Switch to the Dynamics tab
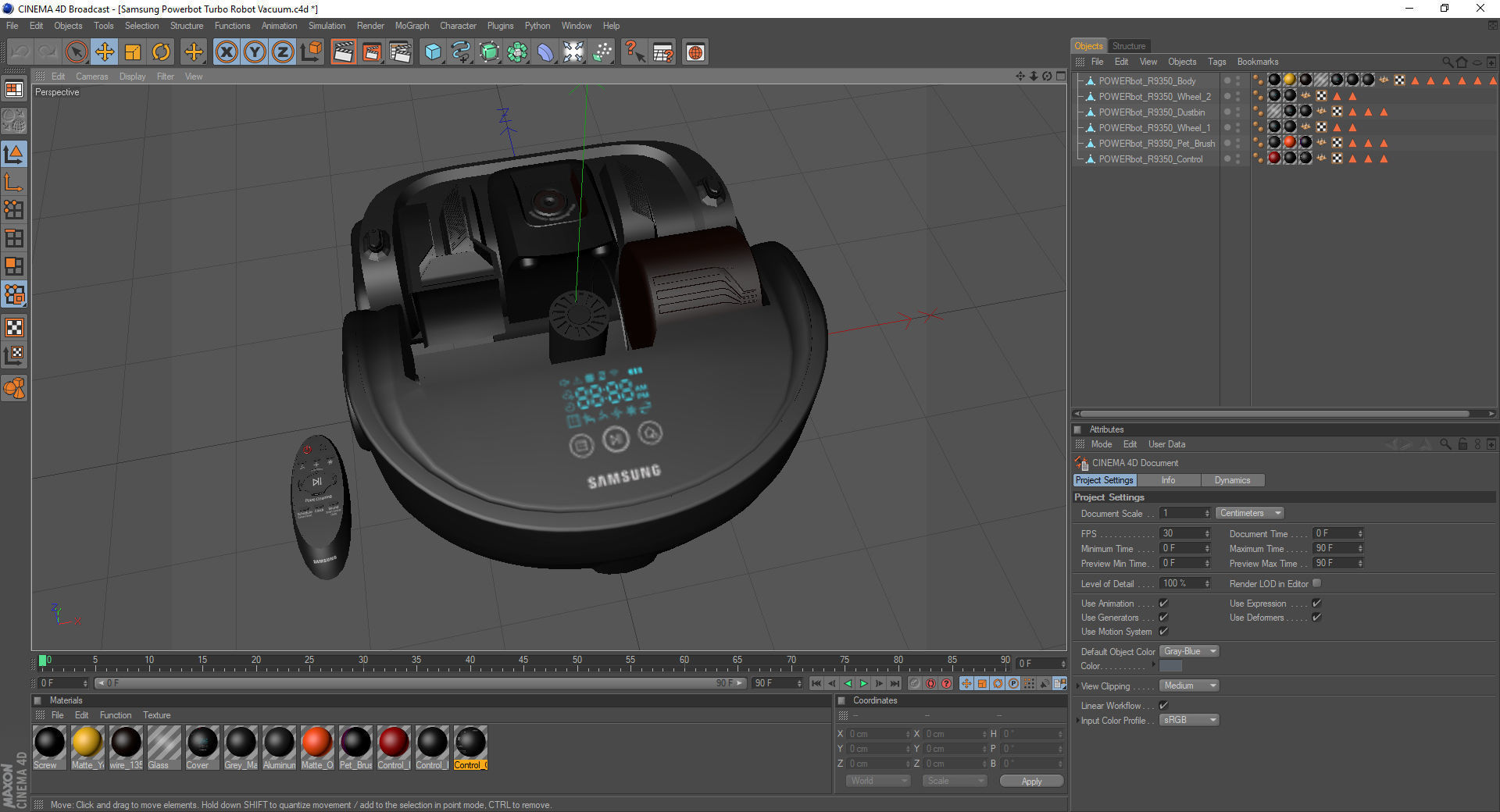Viewport: 1500px width, 812px height. click(1232, 480)
